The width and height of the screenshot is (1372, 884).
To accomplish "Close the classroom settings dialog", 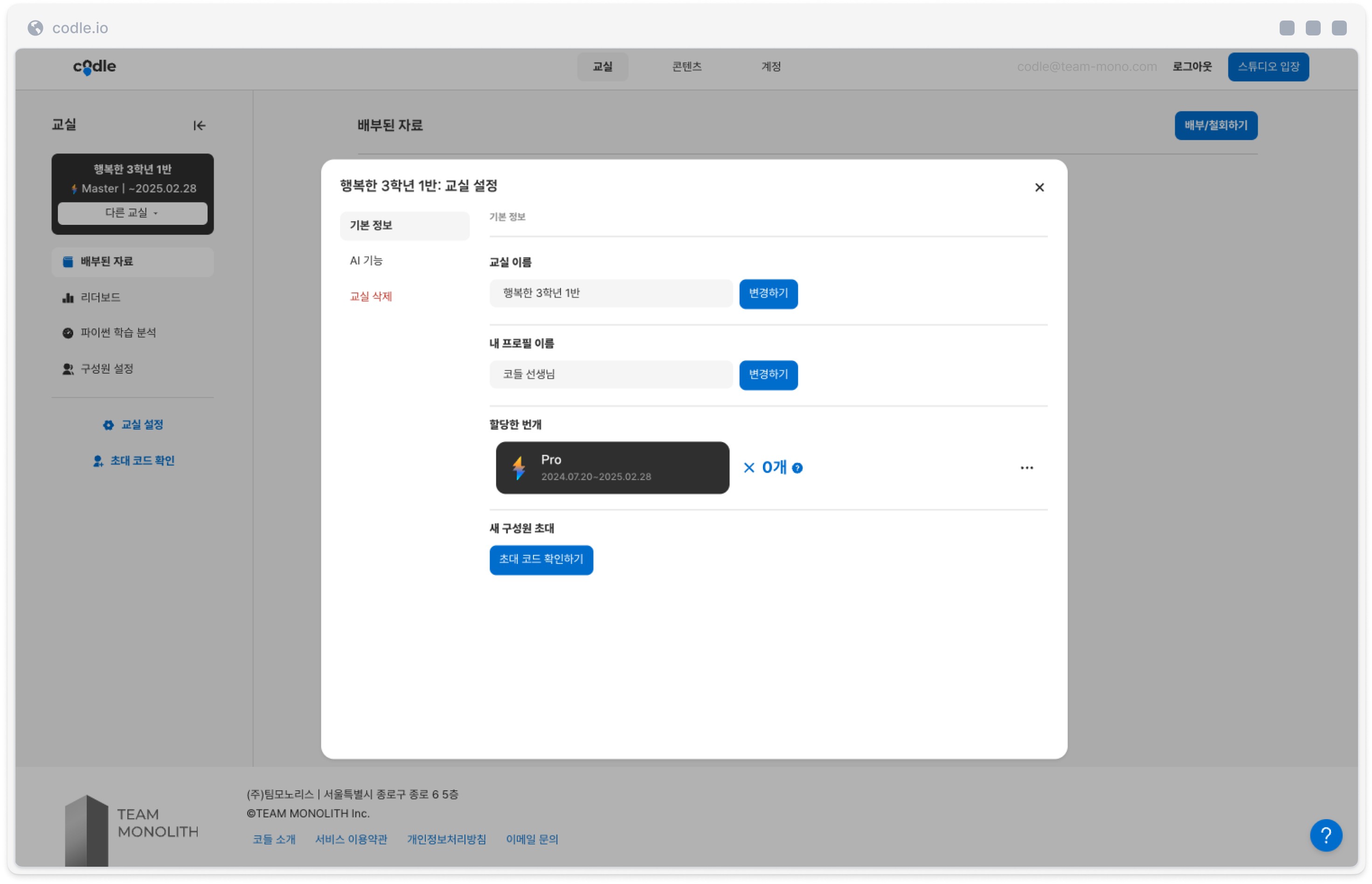I will (x=1039, y=187).
